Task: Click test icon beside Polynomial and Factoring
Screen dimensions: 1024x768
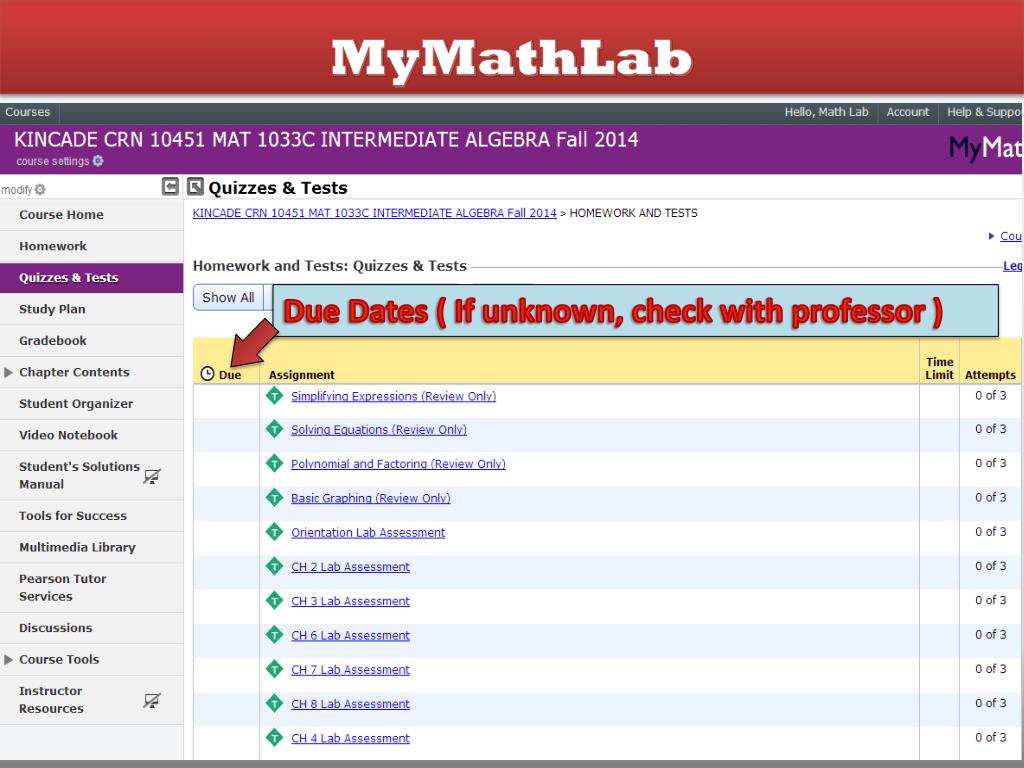Action: point(274,463)
